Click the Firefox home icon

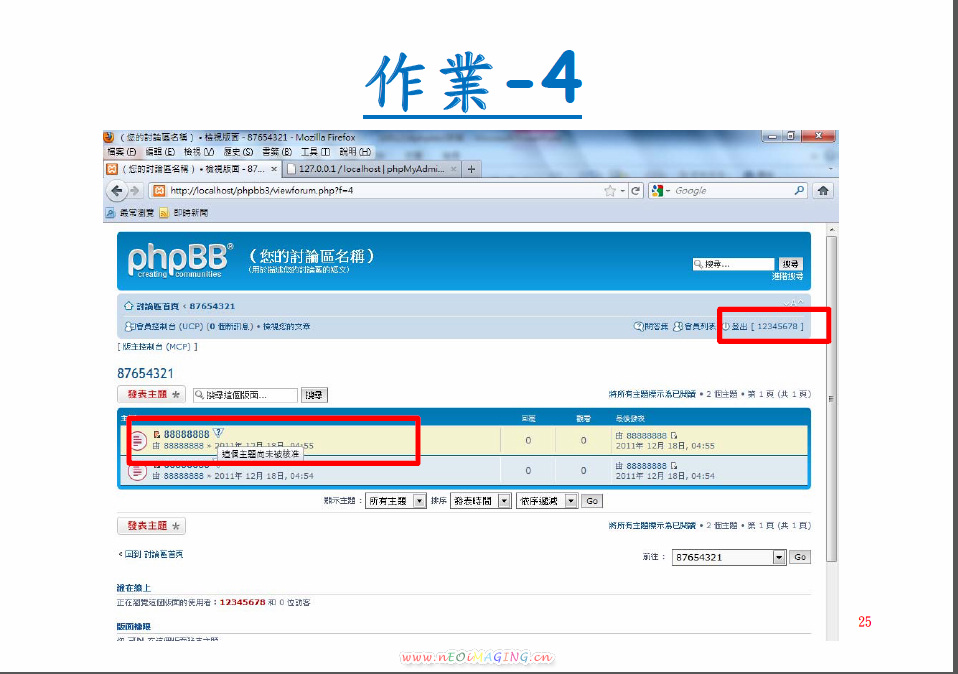(x=824, y=190)
